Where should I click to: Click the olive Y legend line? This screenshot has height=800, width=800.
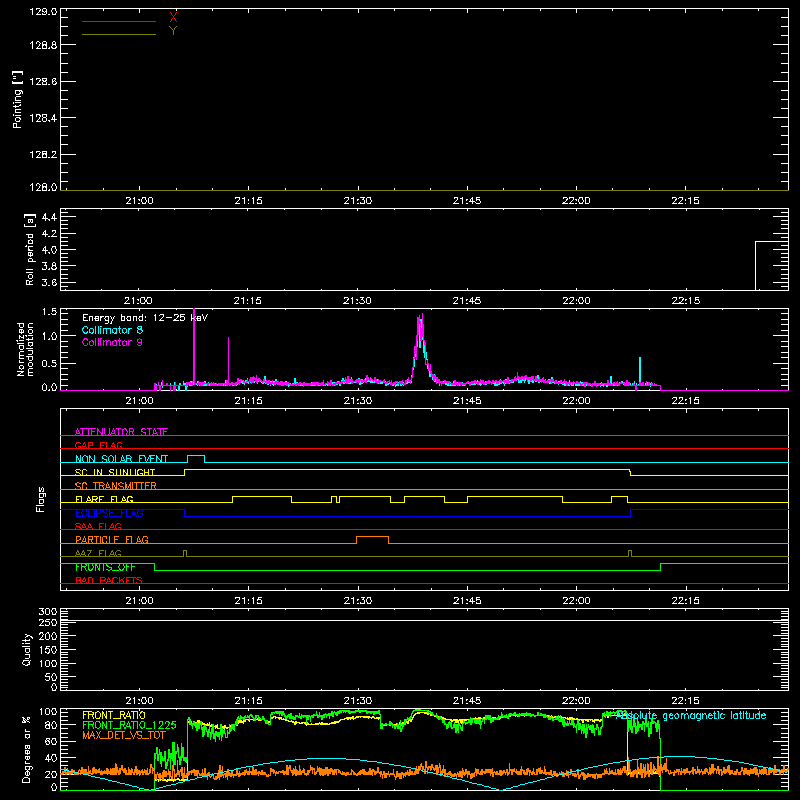[x=119, y=34]
